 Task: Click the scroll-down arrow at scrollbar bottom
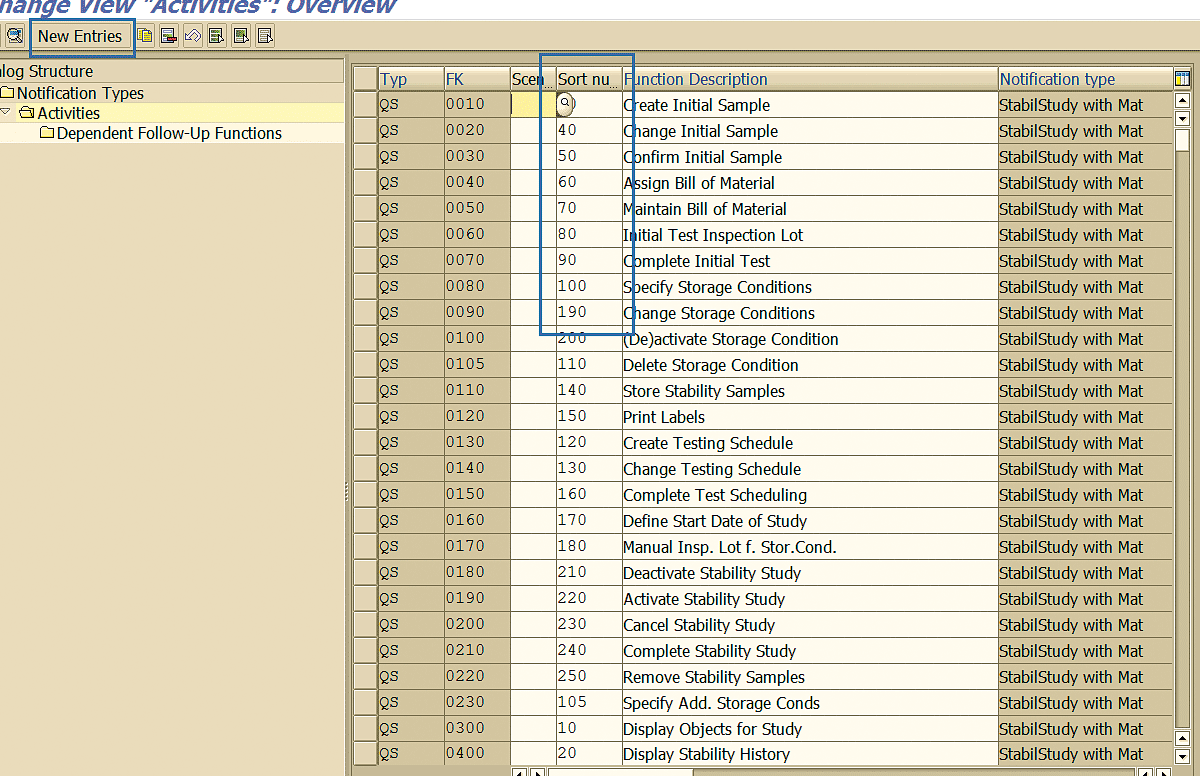pos(1183,757)
